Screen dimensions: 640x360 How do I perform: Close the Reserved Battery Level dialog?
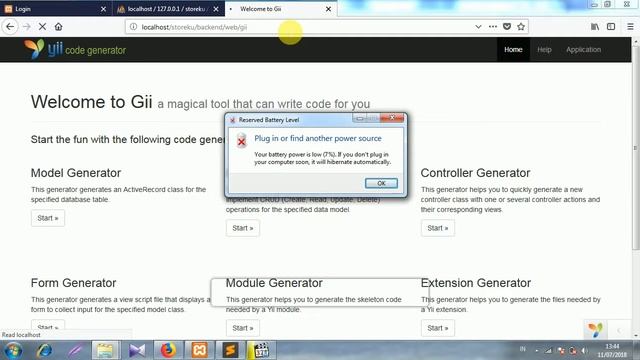[x=392, y=118]
